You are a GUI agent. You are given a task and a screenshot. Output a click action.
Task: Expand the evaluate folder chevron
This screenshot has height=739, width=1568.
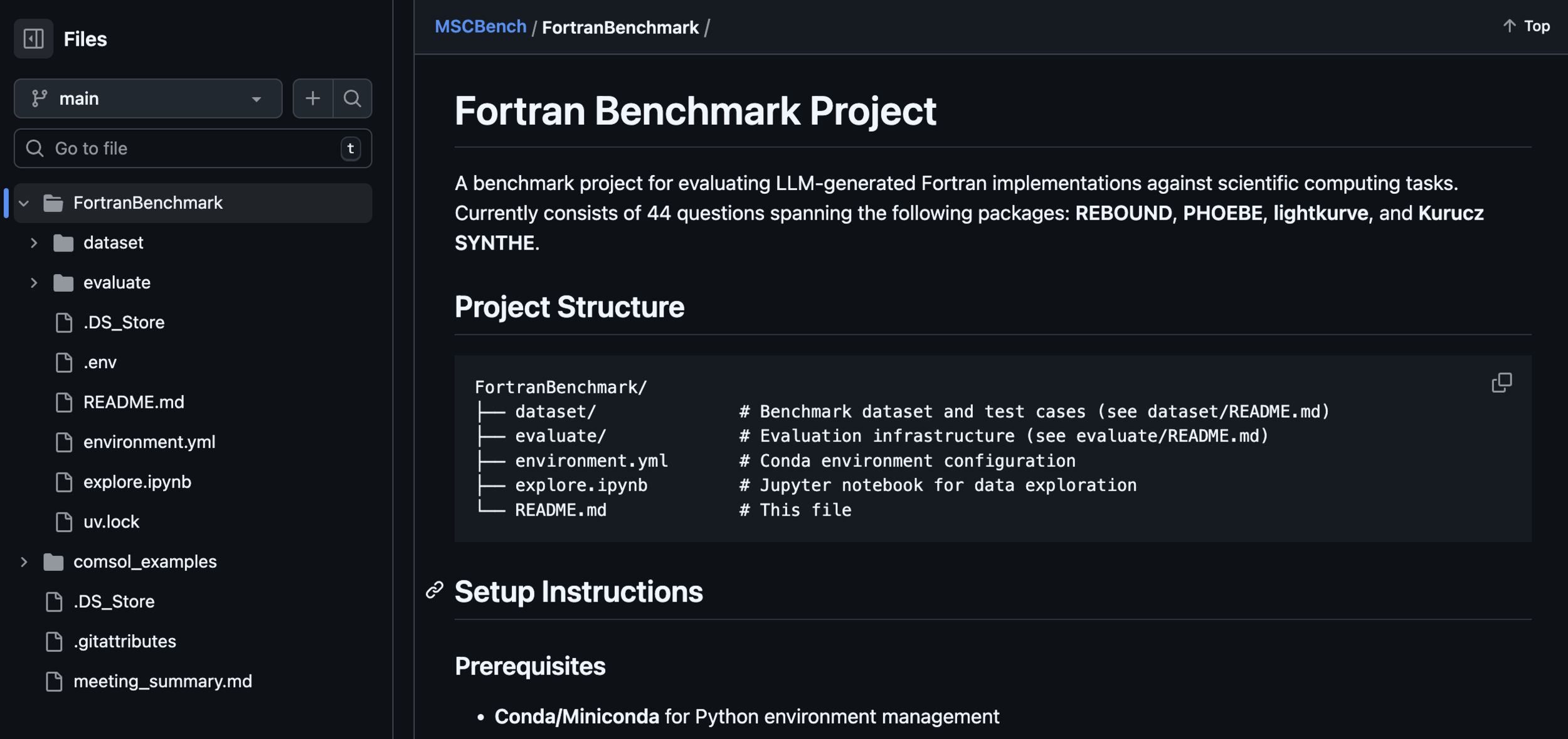34,283
